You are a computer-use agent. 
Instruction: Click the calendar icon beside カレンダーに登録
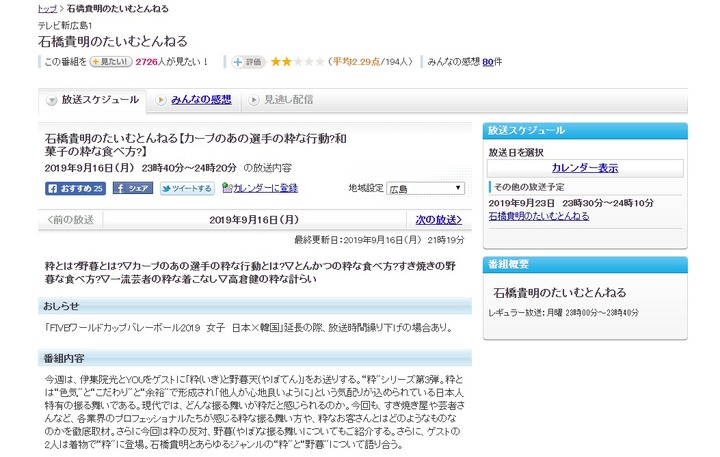[x=227, y=187]
